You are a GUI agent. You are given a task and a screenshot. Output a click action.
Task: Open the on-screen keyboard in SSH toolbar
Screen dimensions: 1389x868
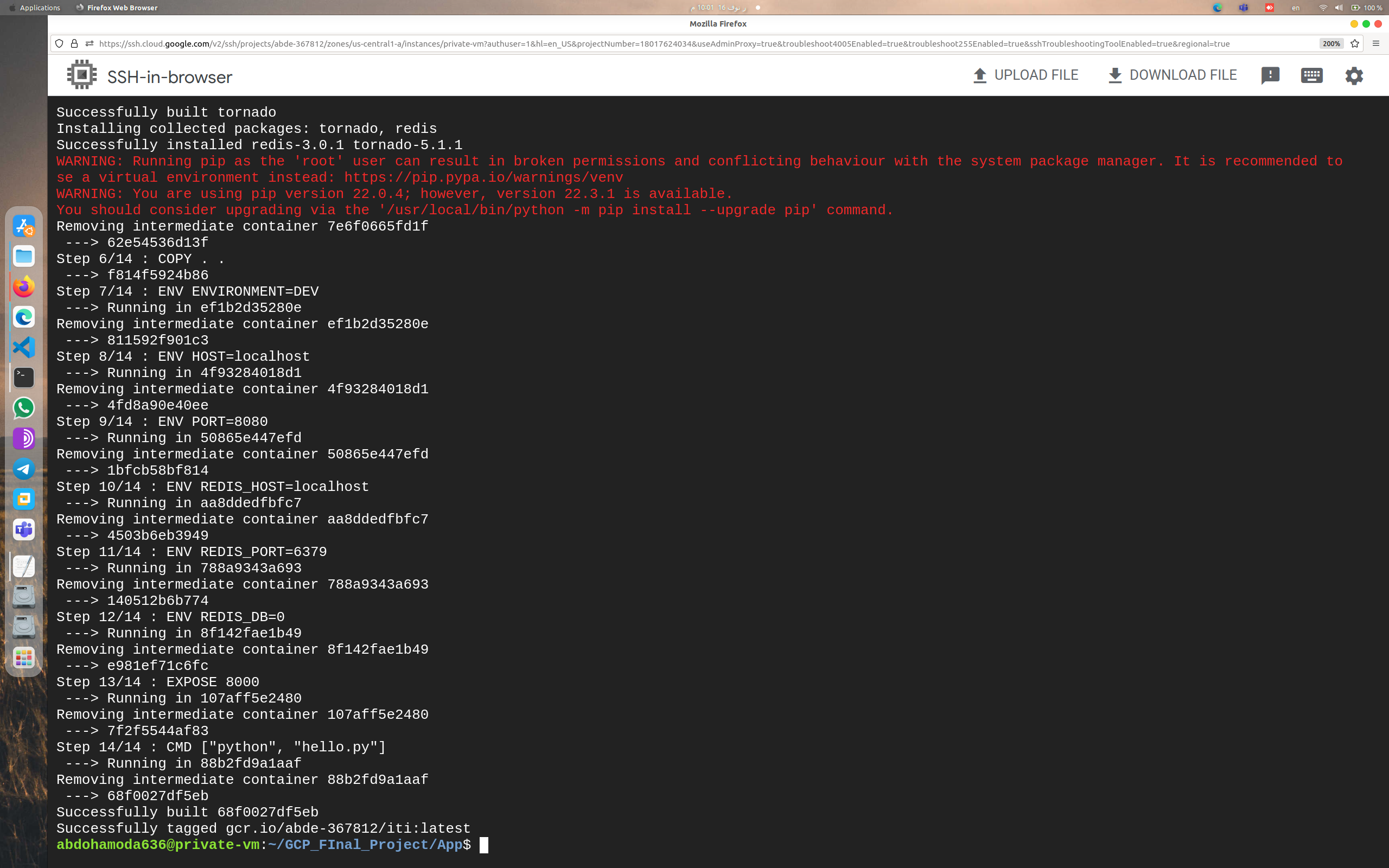coord(1312,75)
